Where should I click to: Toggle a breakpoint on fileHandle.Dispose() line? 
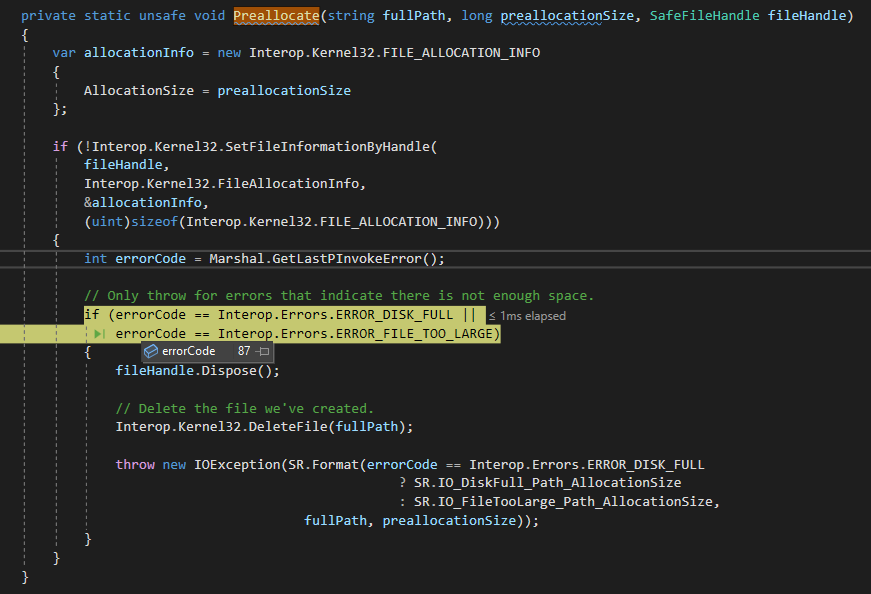coord(10,370)
